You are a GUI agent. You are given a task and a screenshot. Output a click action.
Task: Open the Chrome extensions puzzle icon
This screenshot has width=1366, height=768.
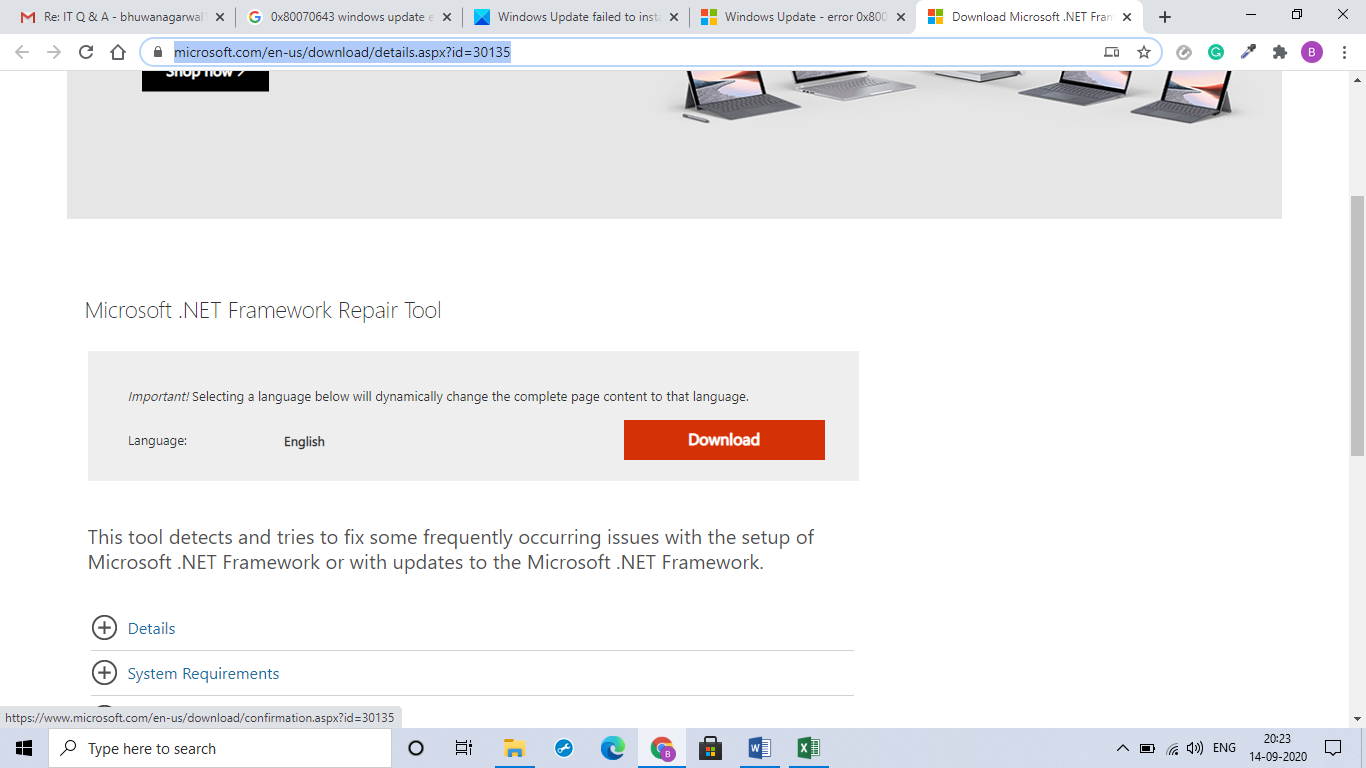(1280, 51)
